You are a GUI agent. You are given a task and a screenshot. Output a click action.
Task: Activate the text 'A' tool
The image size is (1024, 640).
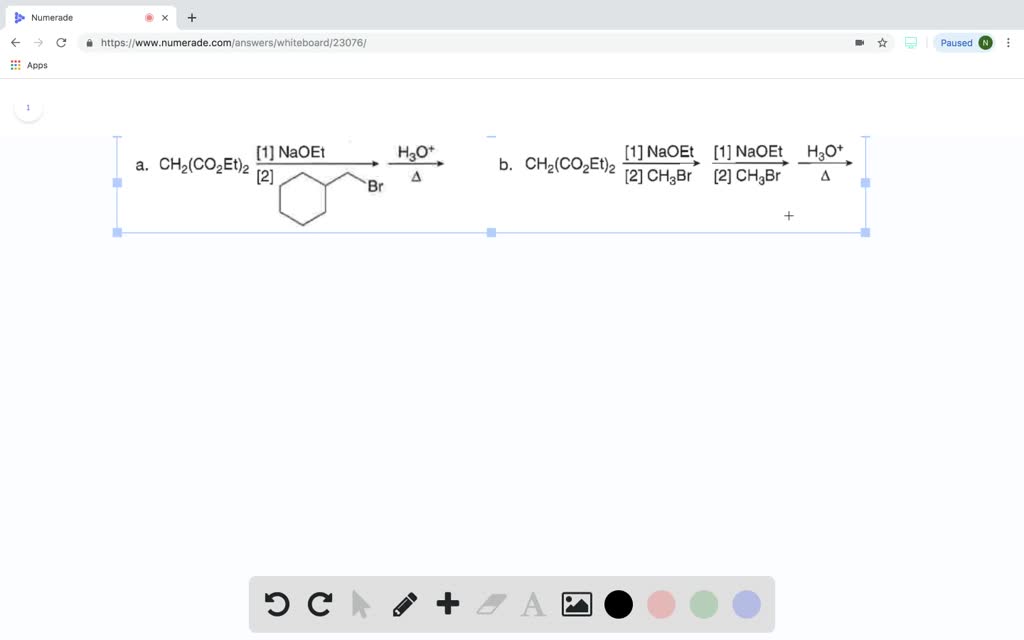(x=533, y=604)
